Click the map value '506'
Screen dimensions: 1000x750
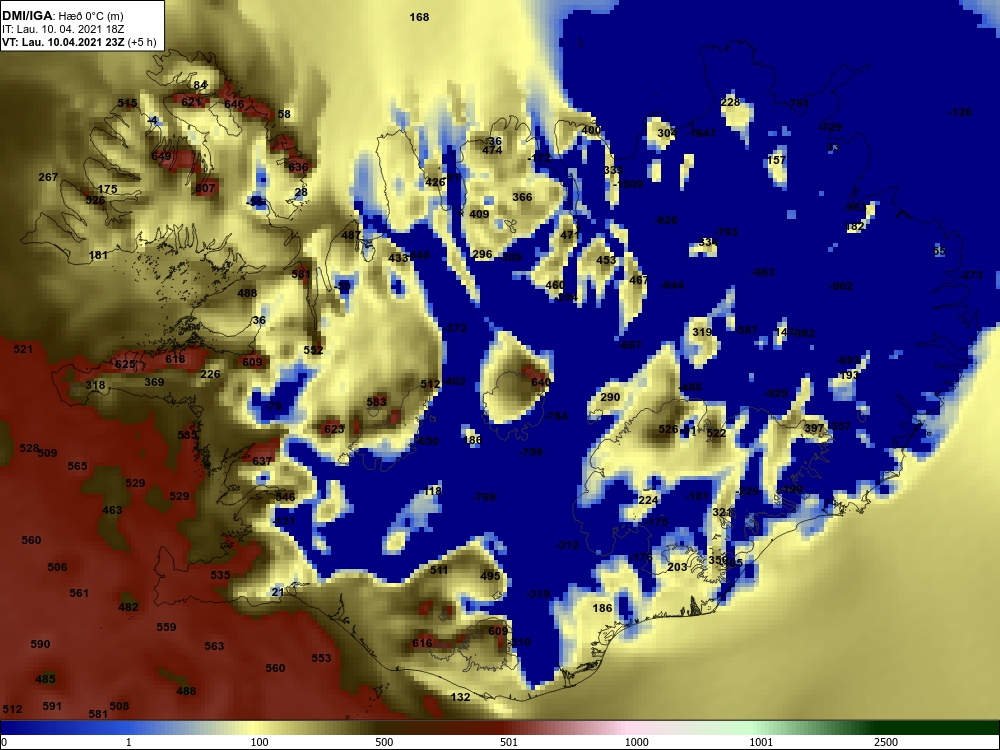[x=57, y=567]
